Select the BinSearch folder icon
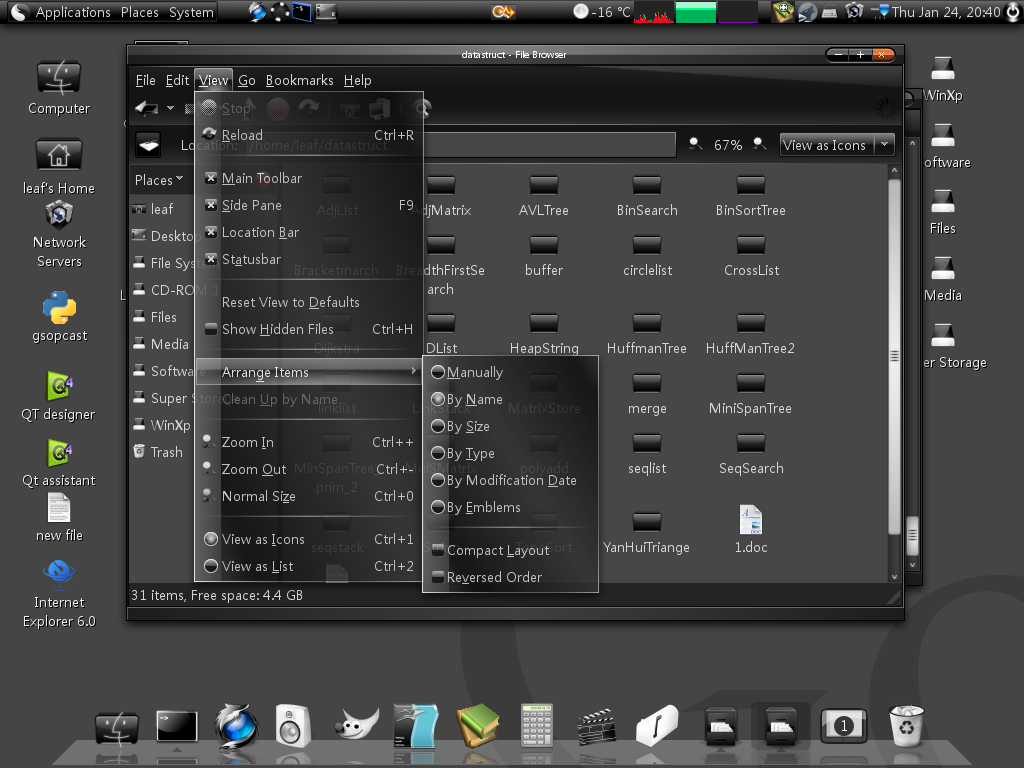Viewport: 1024px width, 768px height. click(x=647, y=185)
